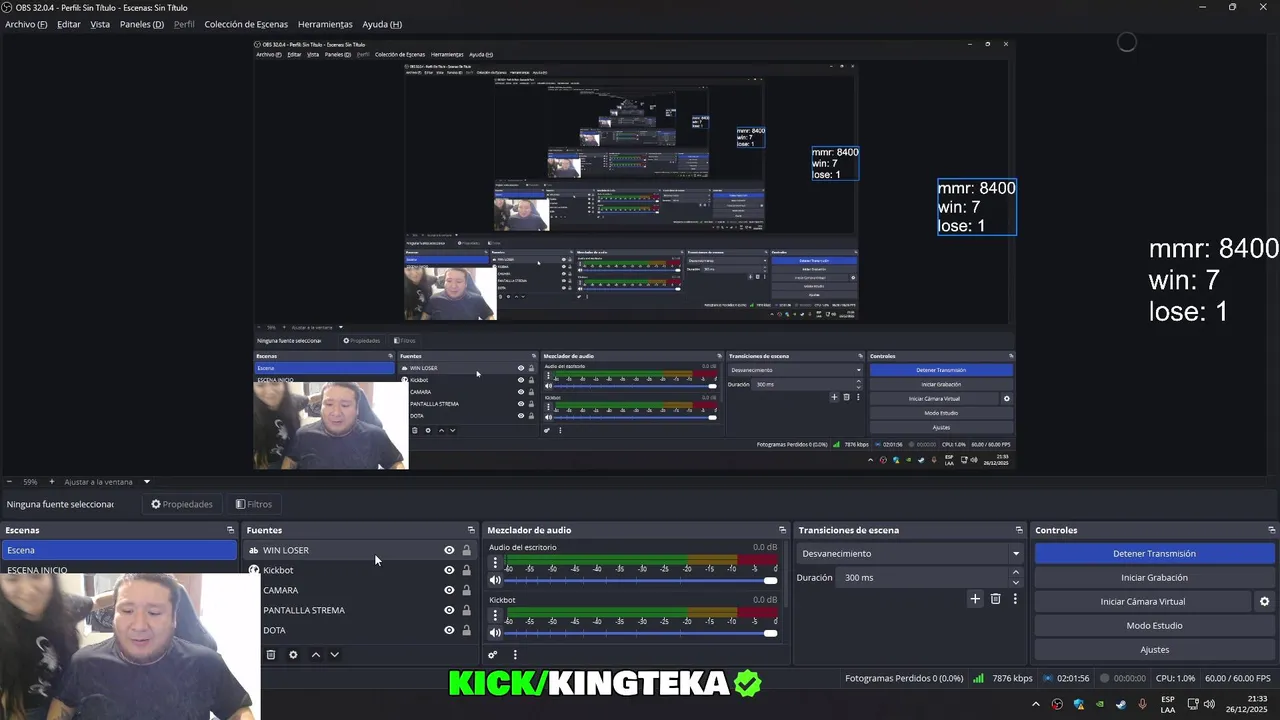The height and width of the screenshot is (720, 1280).
Task: Open the Filtros button
Action: pyautogui.click(x=253, y=504)
